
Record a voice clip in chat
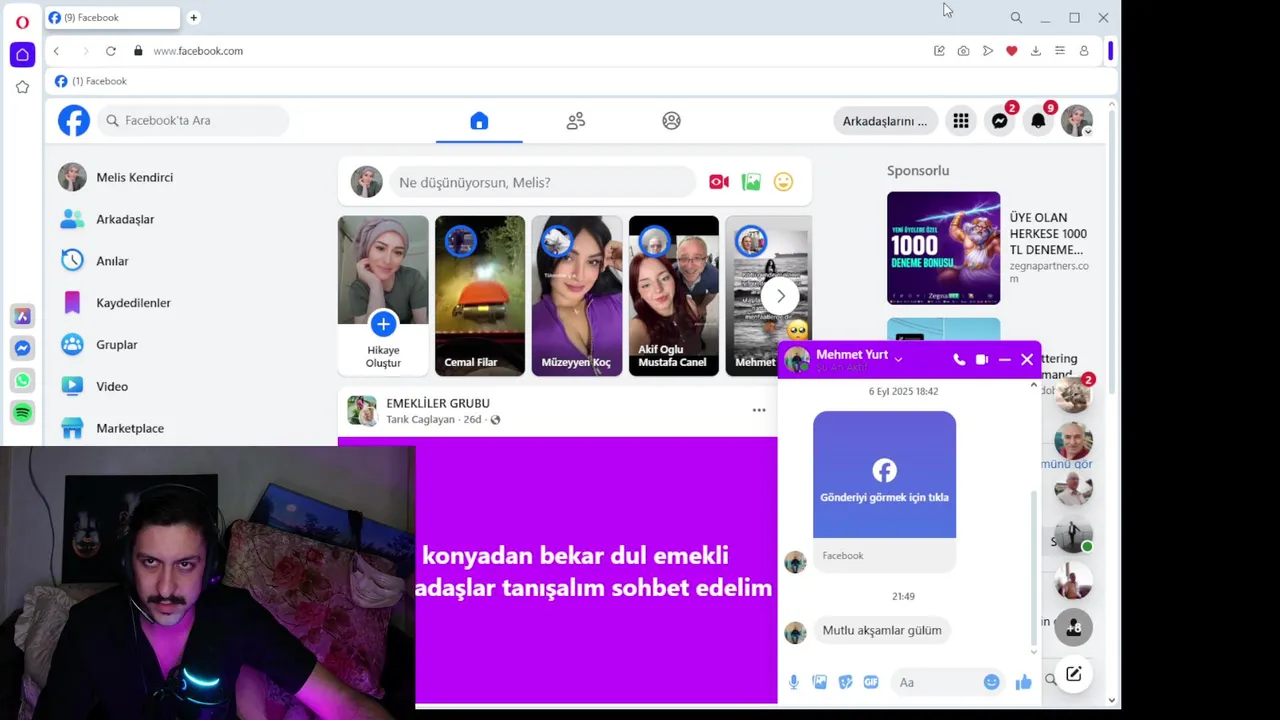pos(793,682)
